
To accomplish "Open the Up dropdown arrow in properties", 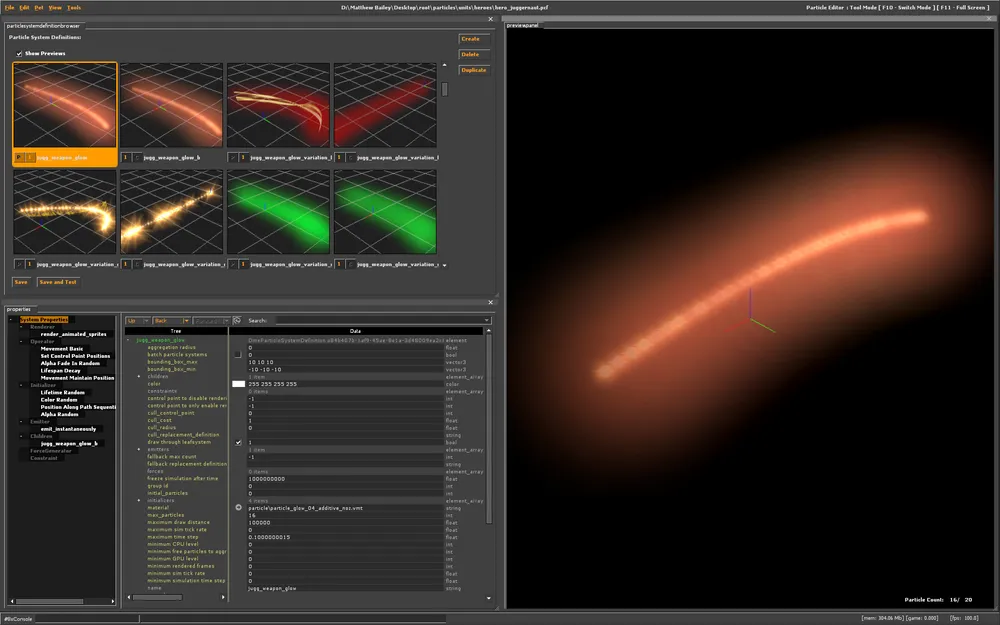I will [x=145, y=321].
